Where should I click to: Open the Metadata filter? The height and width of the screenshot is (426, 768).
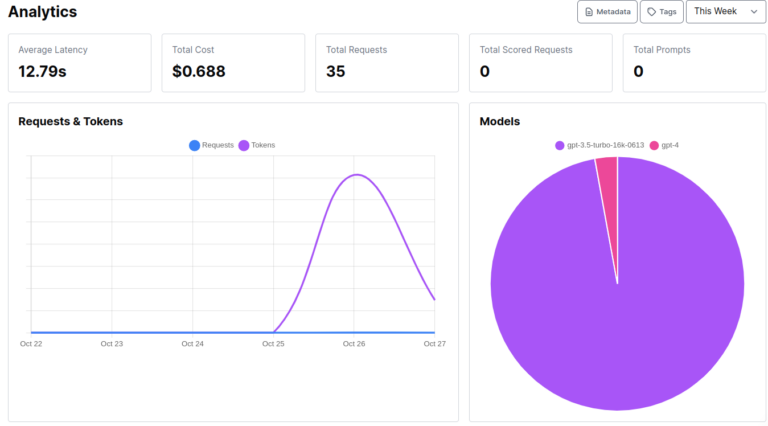pos(607,12)
